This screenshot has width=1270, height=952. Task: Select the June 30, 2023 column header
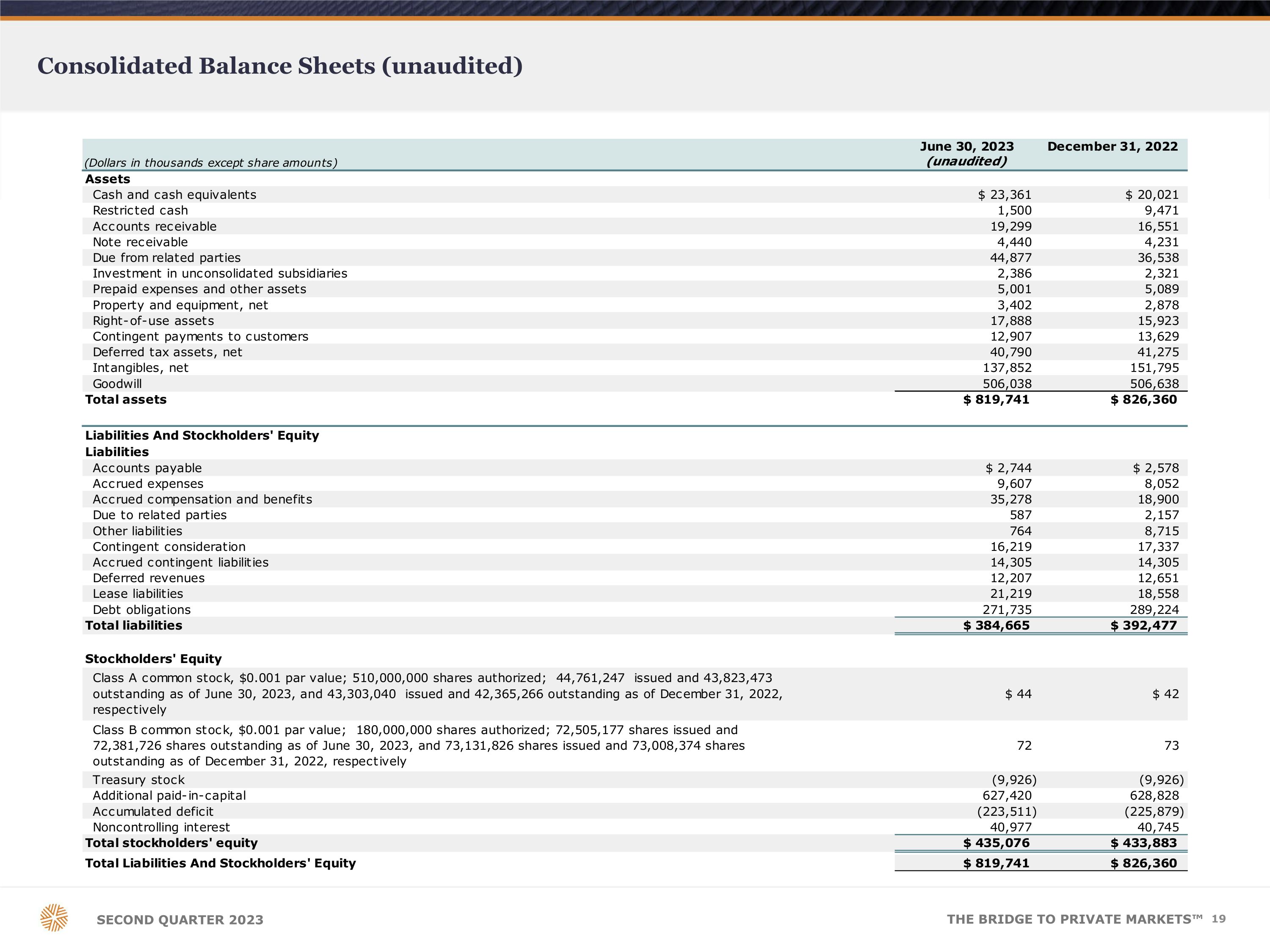point(967,147)
